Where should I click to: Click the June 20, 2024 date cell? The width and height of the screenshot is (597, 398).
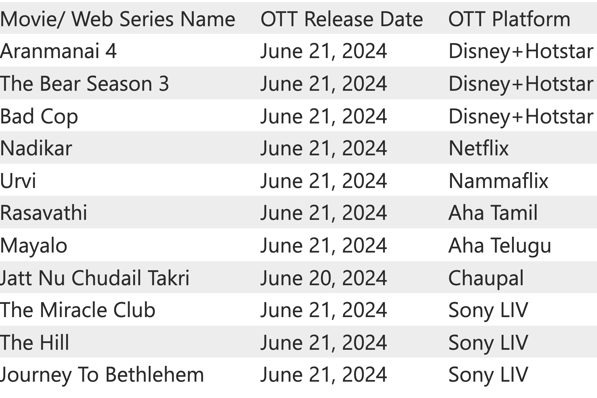pyautogui.click(x=324, y=278)
